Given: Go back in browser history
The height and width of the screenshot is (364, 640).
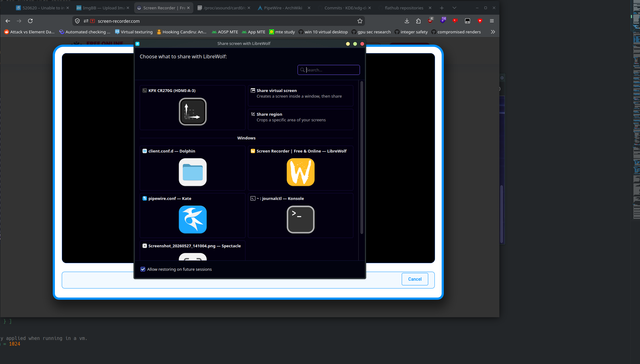Looking at the screenshot, I should [x=8, y=21].
